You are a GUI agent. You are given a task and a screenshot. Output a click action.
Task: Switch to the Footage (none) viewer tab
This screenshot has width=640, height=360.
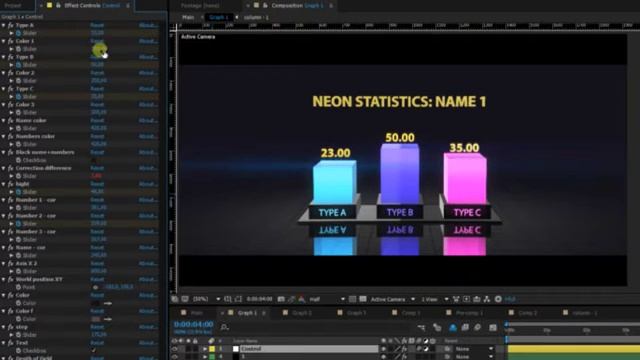coord(200,6)
